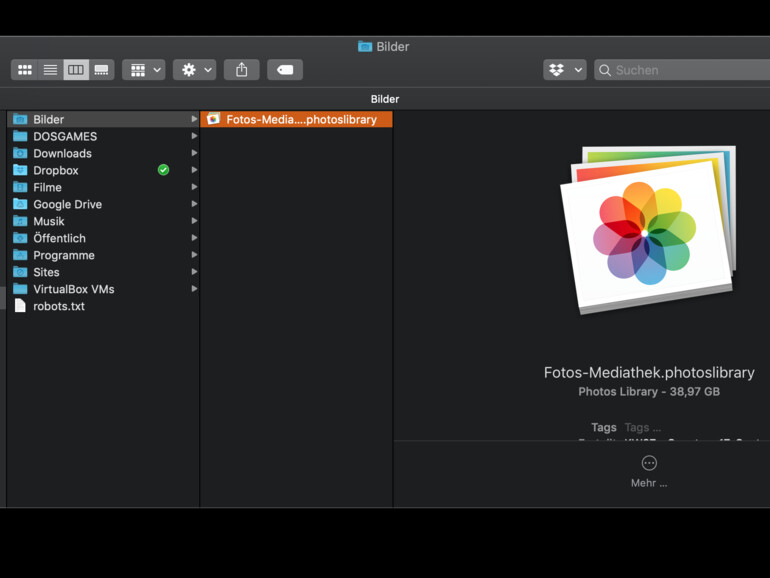Image resolution: width=770 pixels, height=578 pixels.
Task: Switch to icon view
Action: click(25, 70)
